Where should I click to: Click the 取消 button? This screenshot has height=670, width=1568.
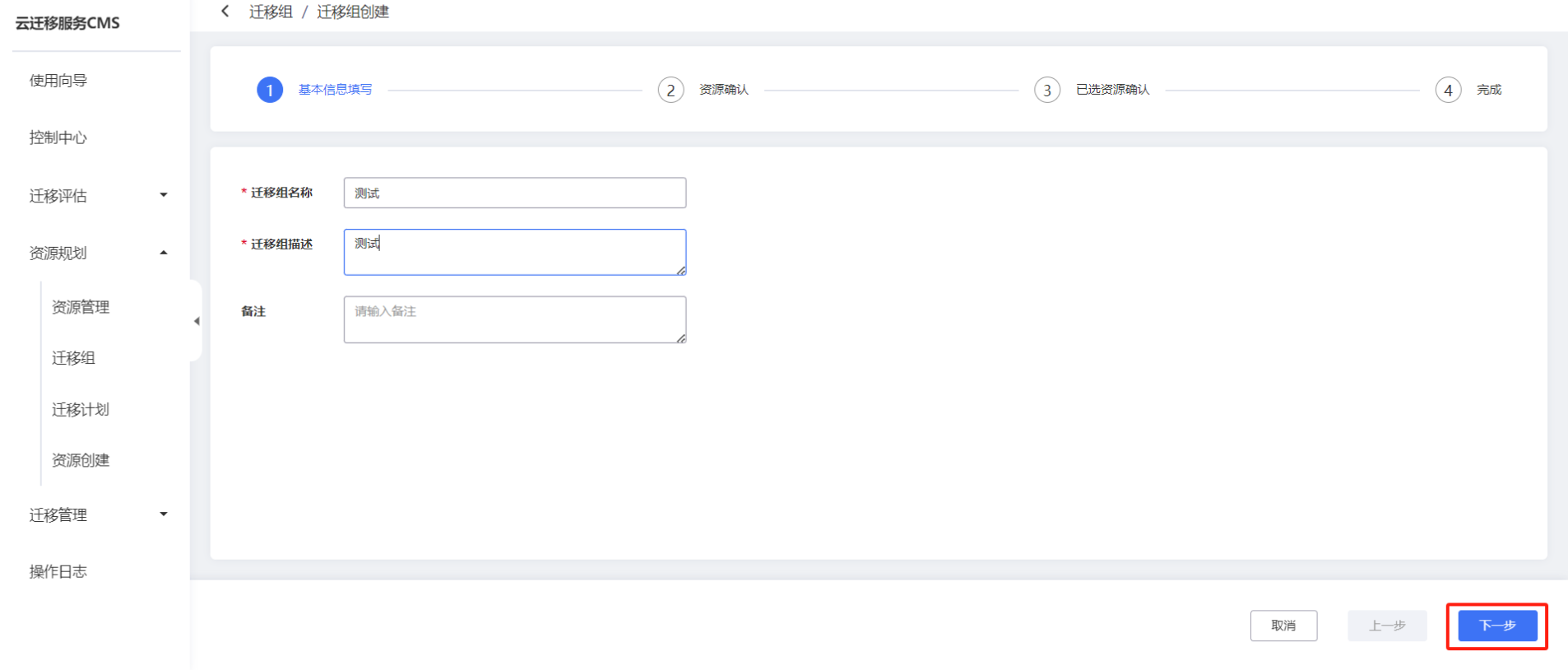tap(1283, 626)
